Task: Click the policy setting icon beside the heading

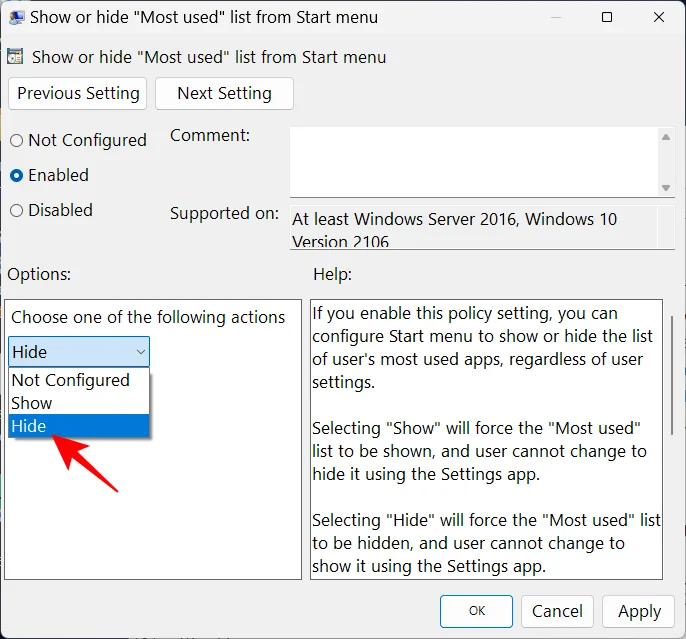Action: (x=15, y=57)
